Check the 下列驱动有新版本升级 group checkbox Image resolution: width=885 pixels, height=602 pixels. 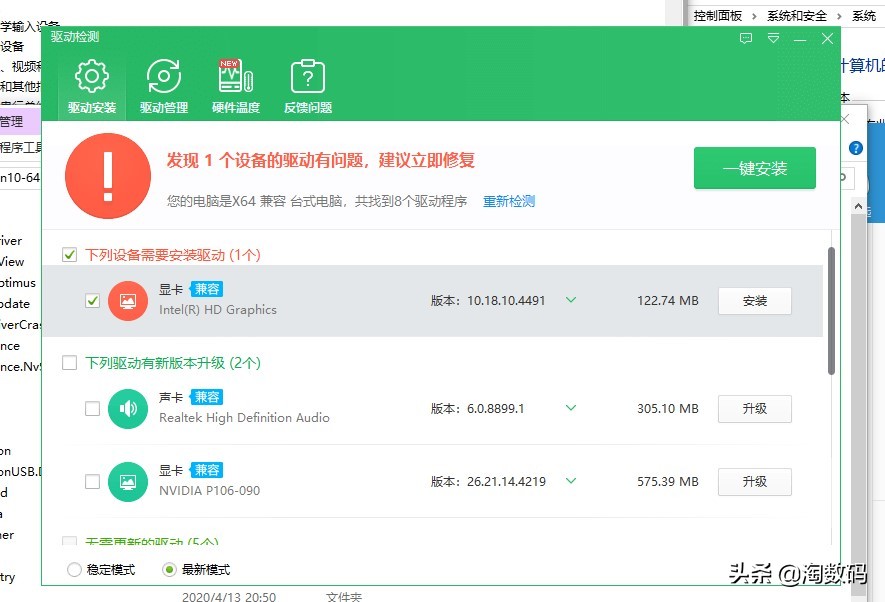[70, 363]
